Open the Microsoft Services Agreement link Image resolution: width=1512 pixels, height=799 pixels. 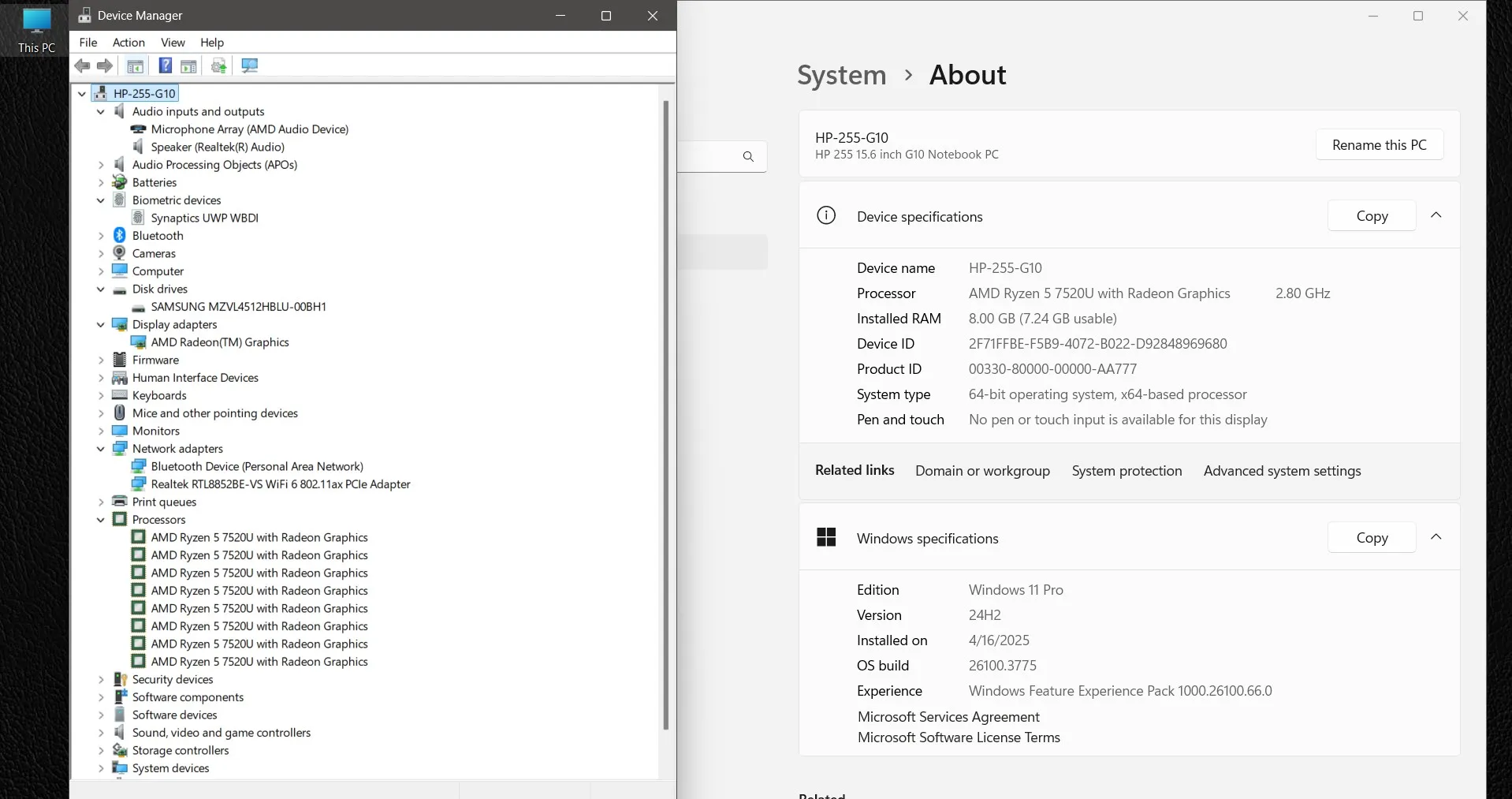948,717
